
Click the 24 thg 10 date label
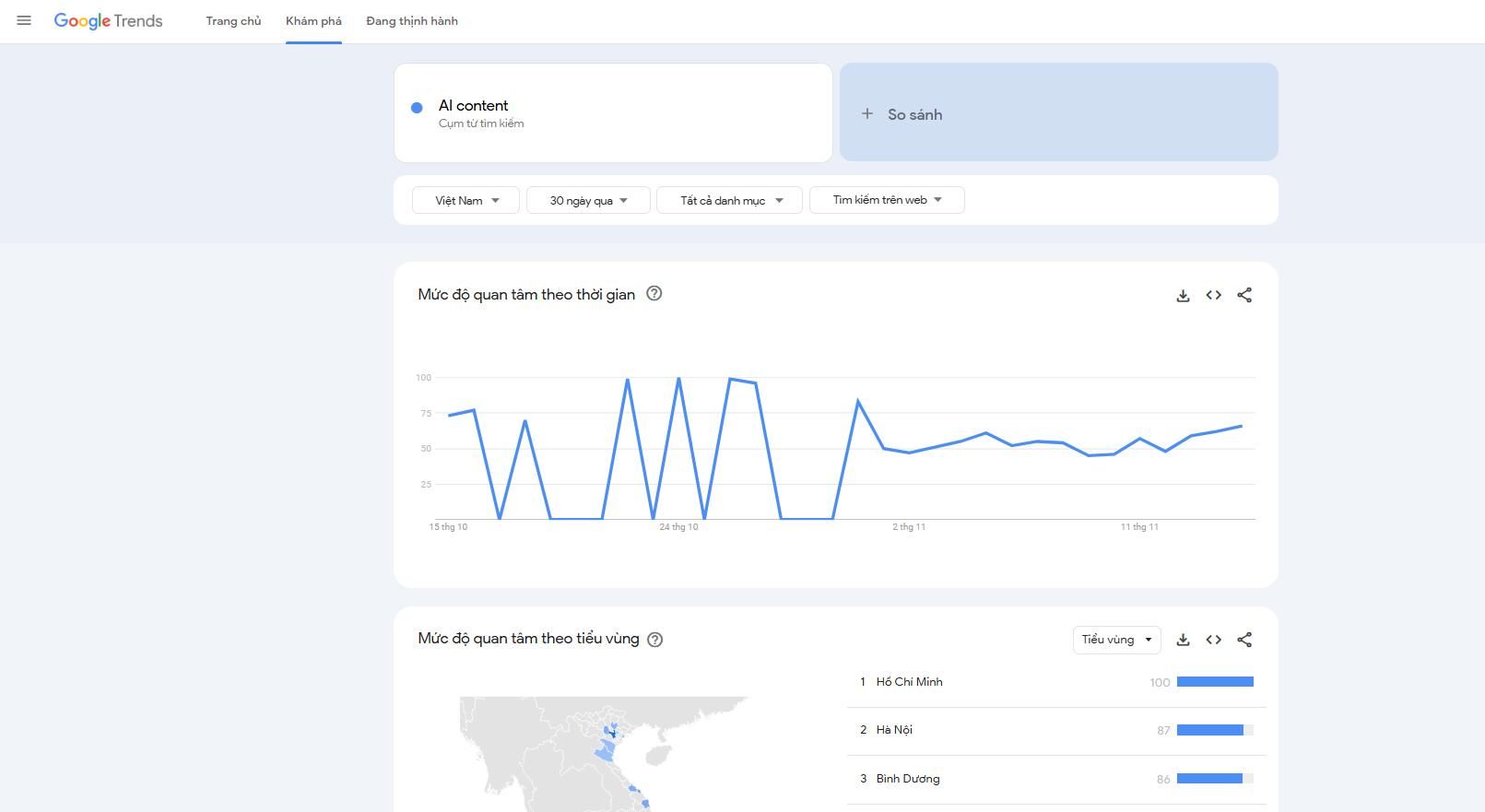[678, 527]
